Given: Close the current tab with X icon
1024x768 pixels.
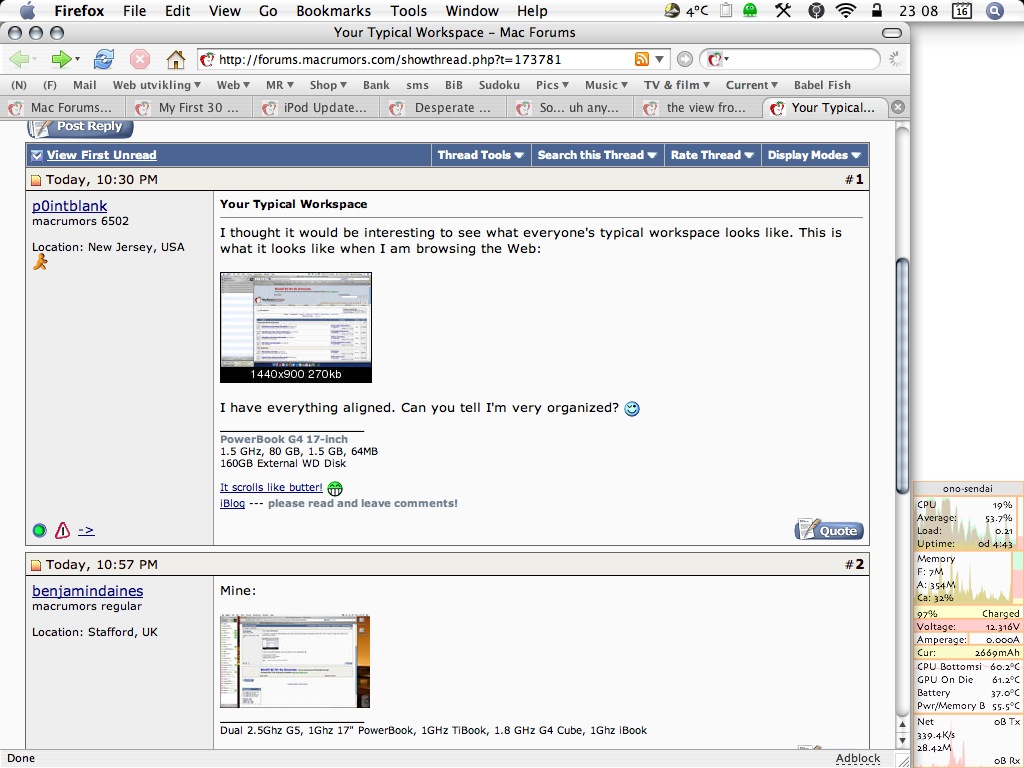Looking at the screenshot, I should coord(898,107).
